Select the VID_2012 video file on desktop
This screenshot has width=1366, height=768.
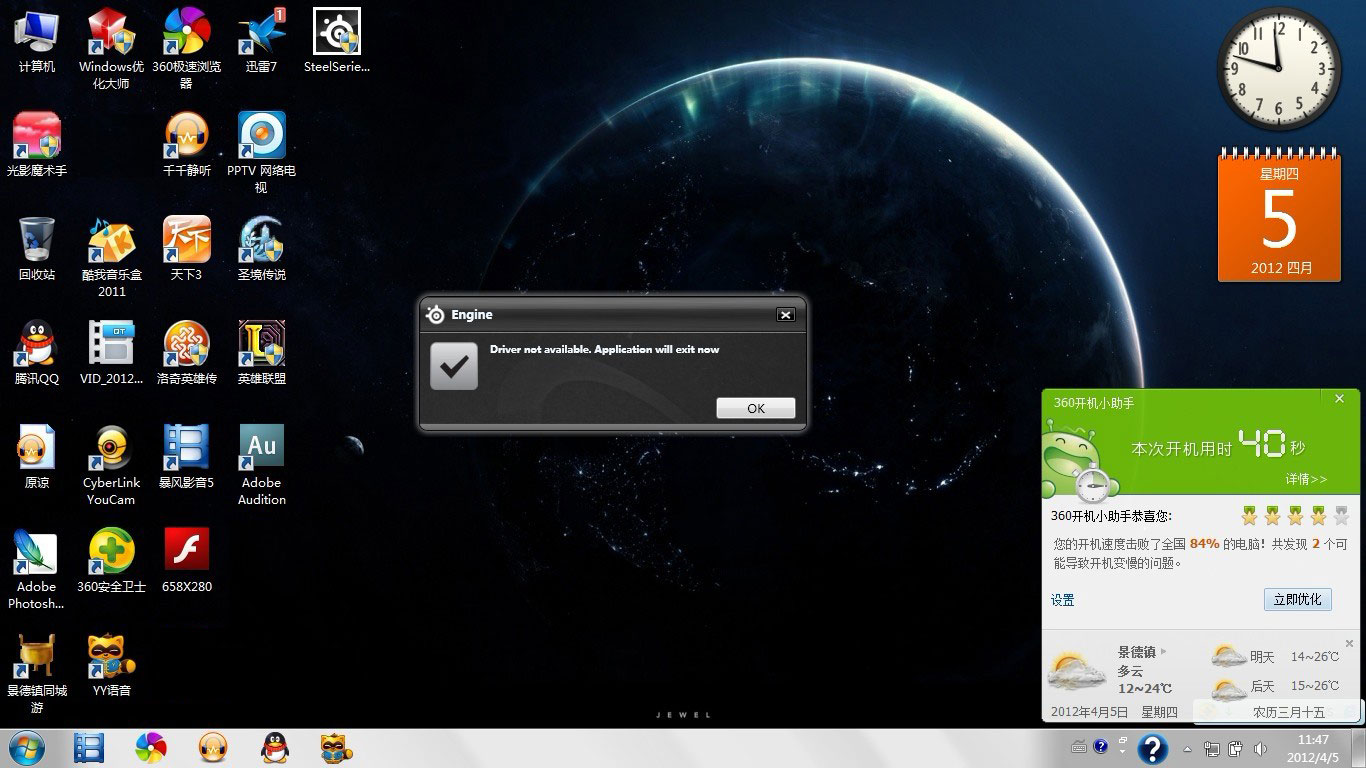click(111, 353)
